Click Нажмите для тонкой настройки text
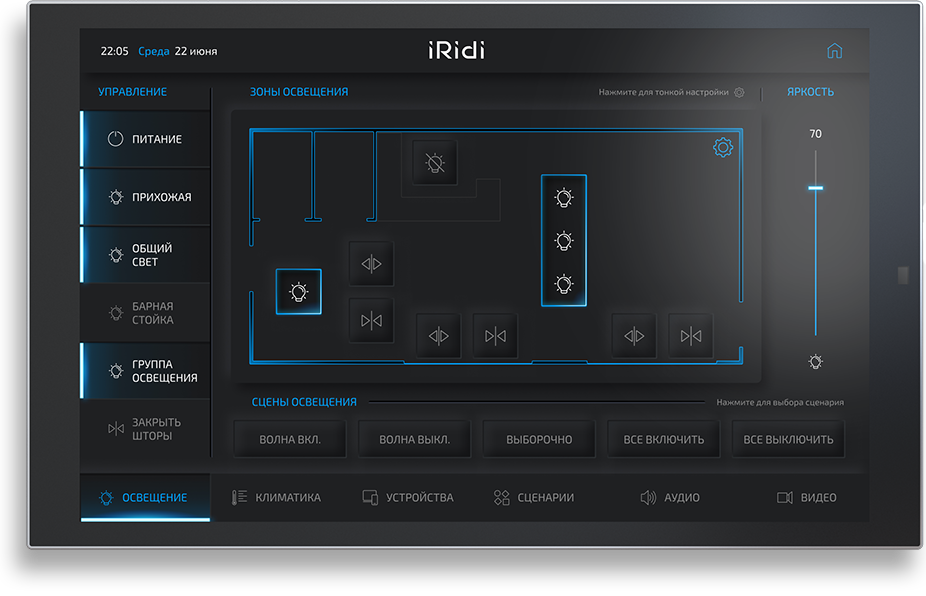The width and height of the screenshot is (926, 596). [663, 92]
